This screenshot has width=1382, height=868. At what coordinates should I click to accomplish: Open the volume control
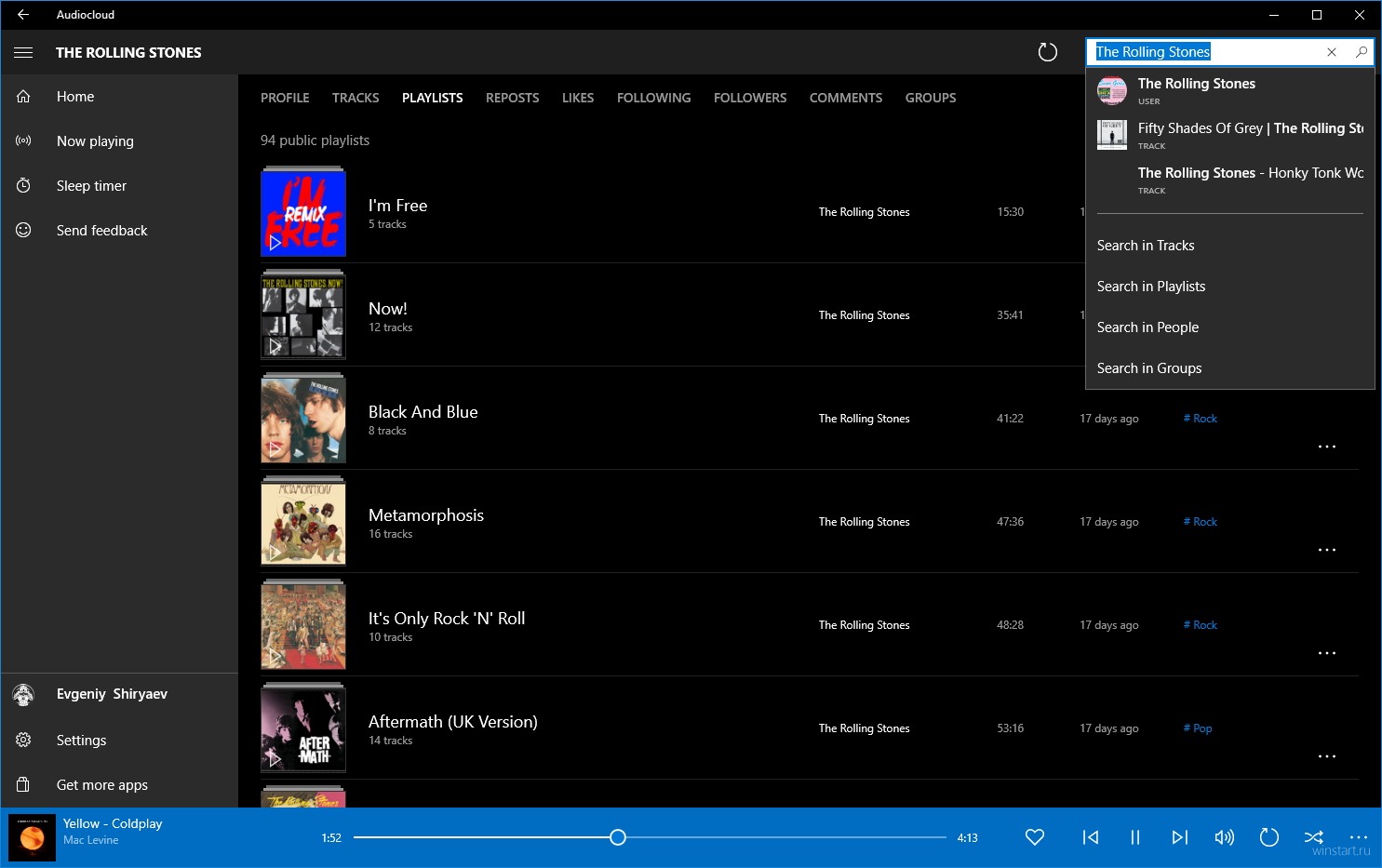pyautogui.click(x=1224, y=837)
